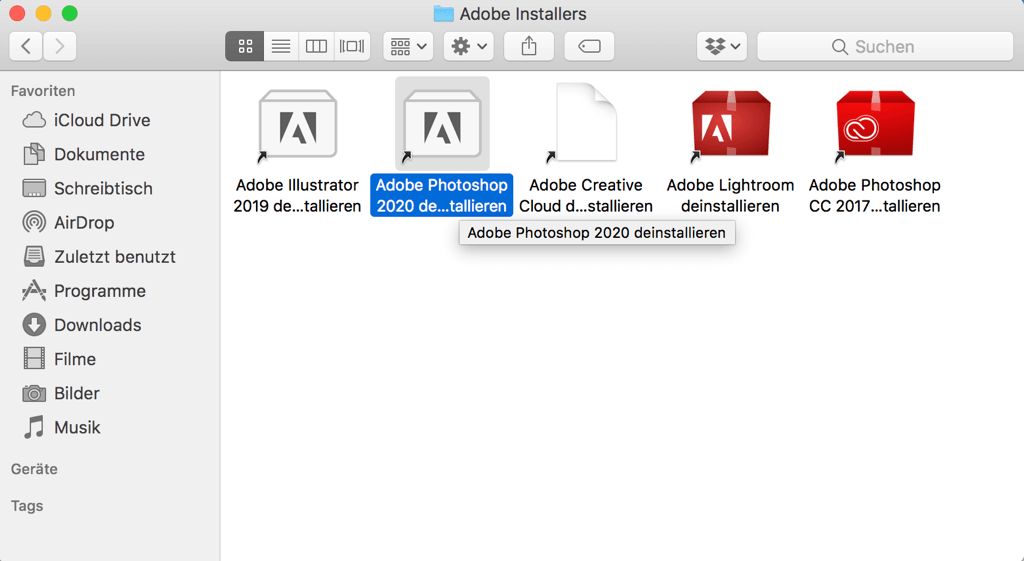This screenshot has height=561, width=1024.
Task: Click the Share toolbar button
Action: point(529,46)
